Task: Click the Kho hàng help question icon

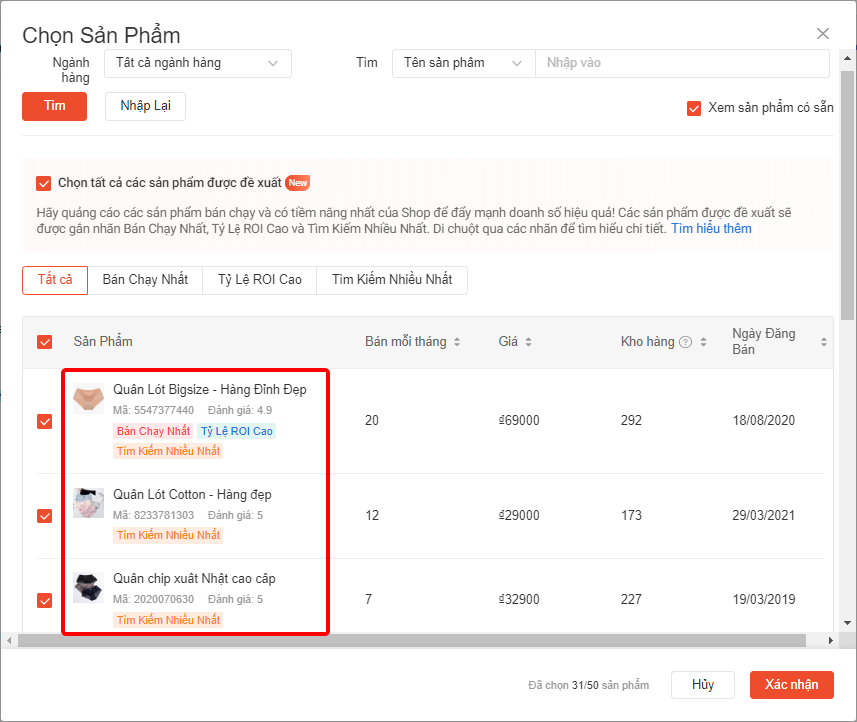Action: 685,342
